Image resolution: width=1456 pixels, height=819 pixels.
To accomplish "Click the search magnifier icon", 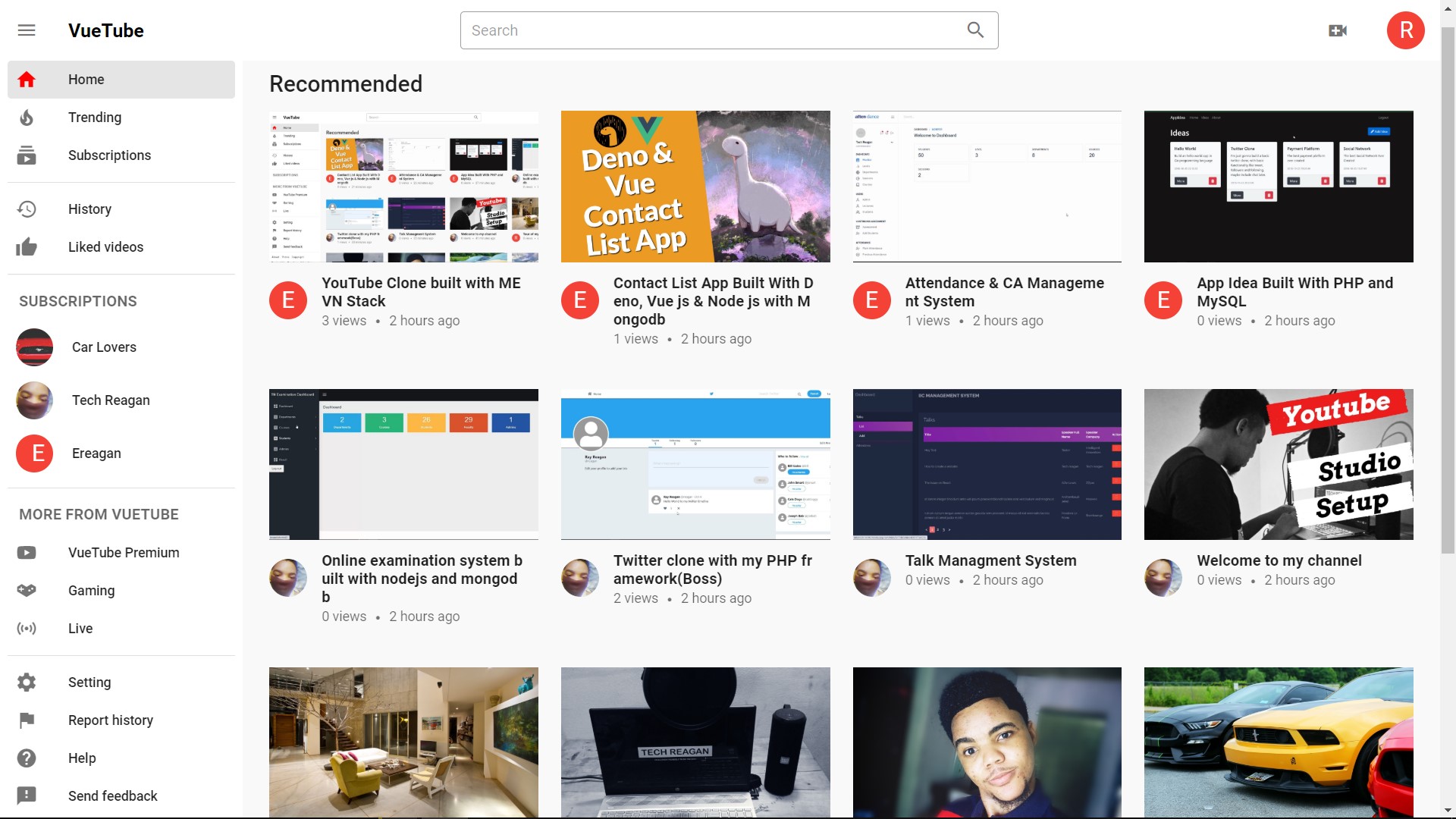I will point(975,30).
